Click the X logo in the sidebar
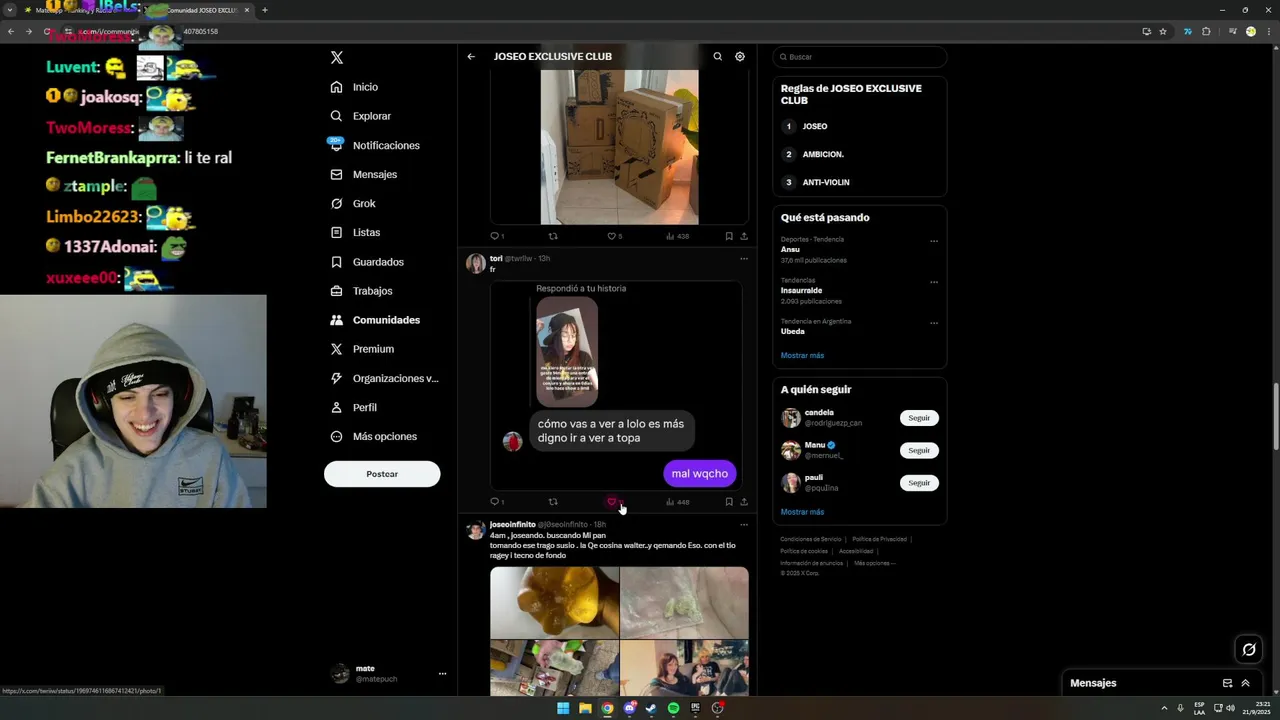Screen dimensions: 1280x720 (x=337, y=58)
